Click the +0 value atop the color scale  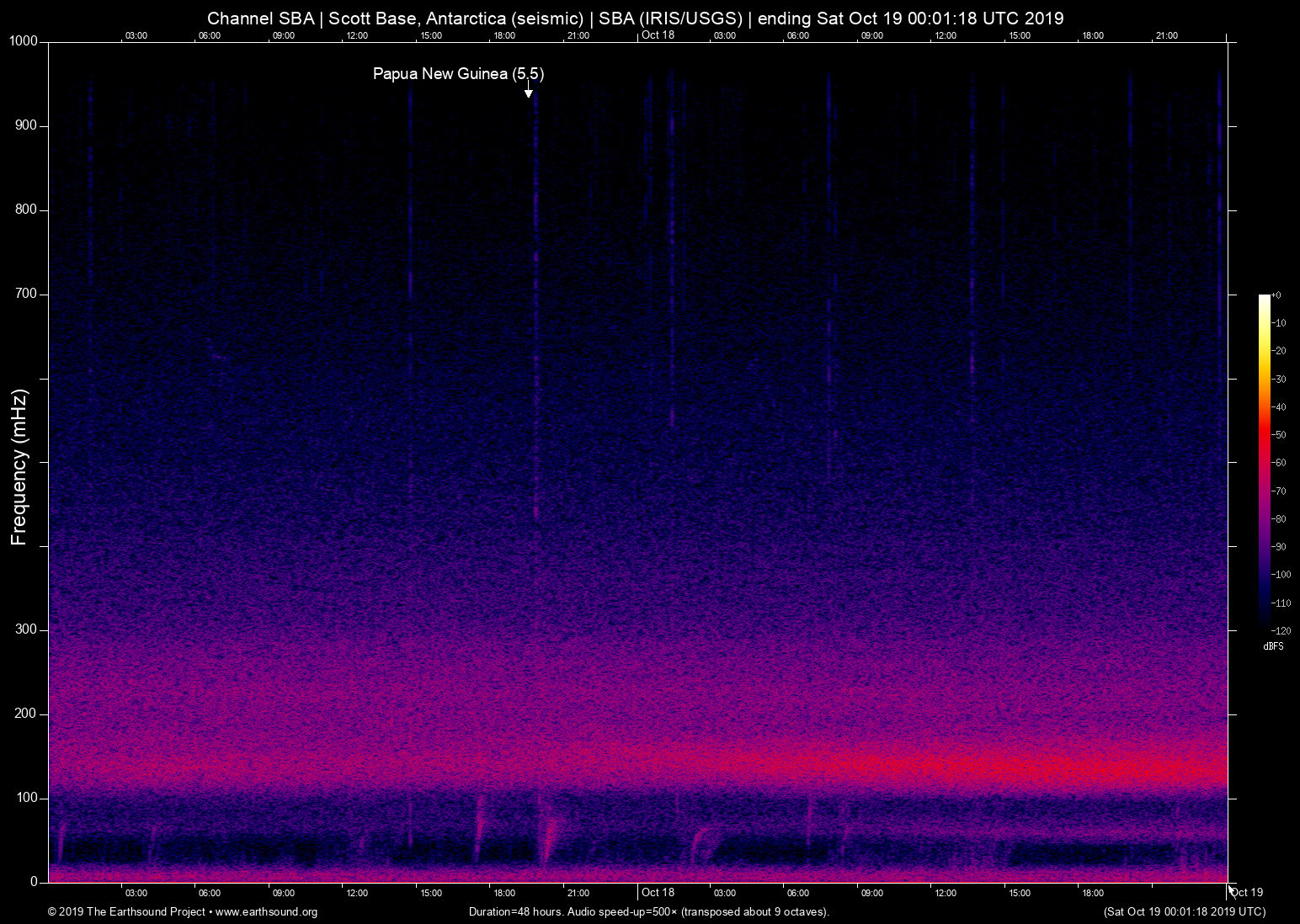pyautogui.click(x=1276, y=295)
